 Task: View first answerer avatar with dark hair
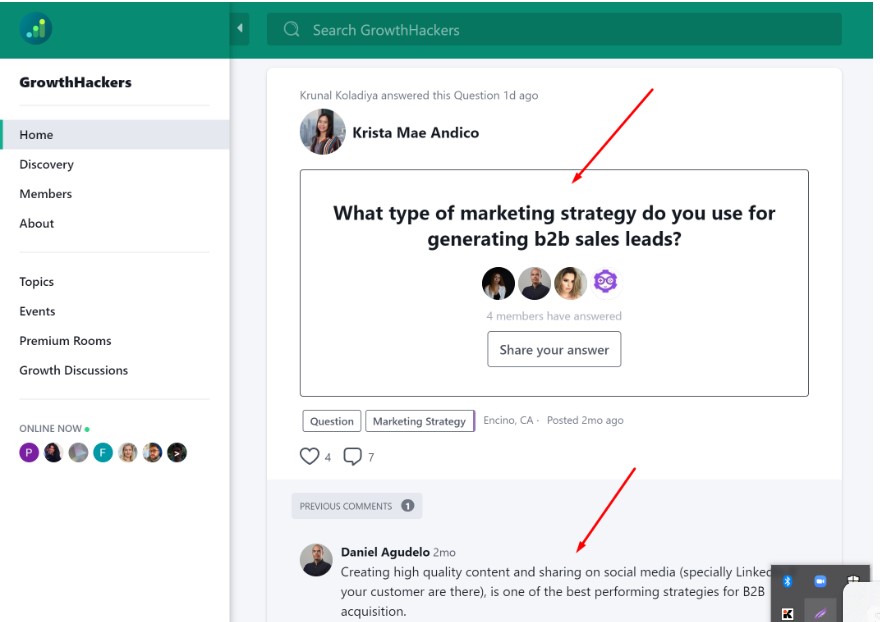(x=498, y=283)
